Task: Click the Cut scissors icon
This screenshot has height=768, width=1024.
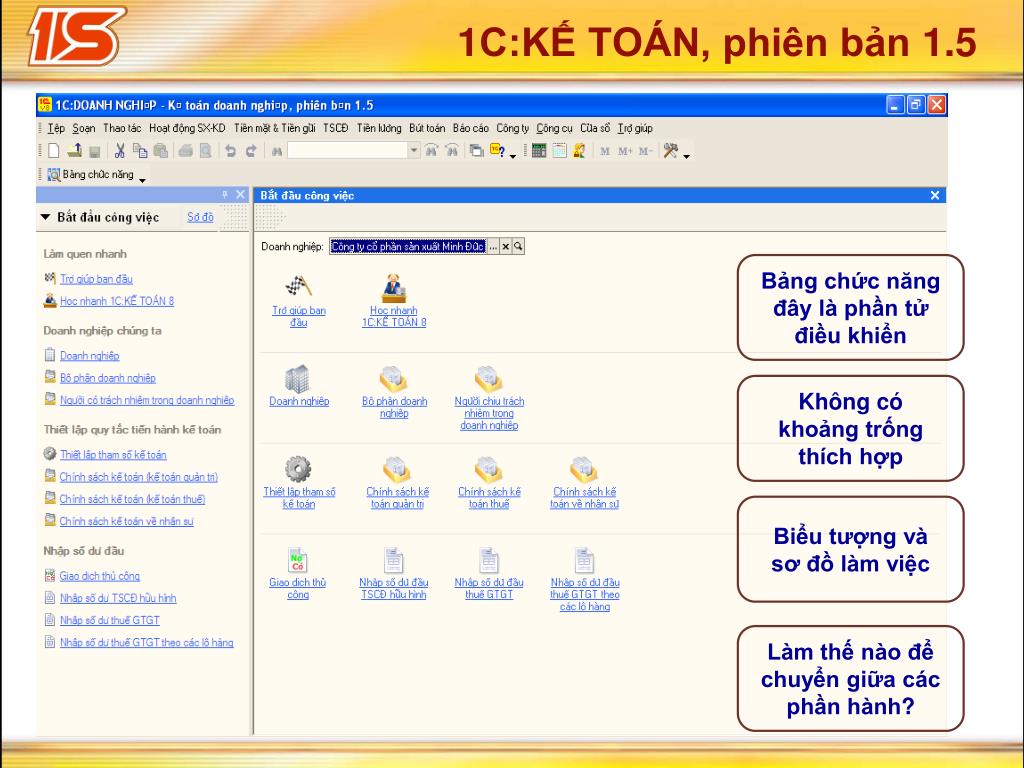Action: point(120,151)
